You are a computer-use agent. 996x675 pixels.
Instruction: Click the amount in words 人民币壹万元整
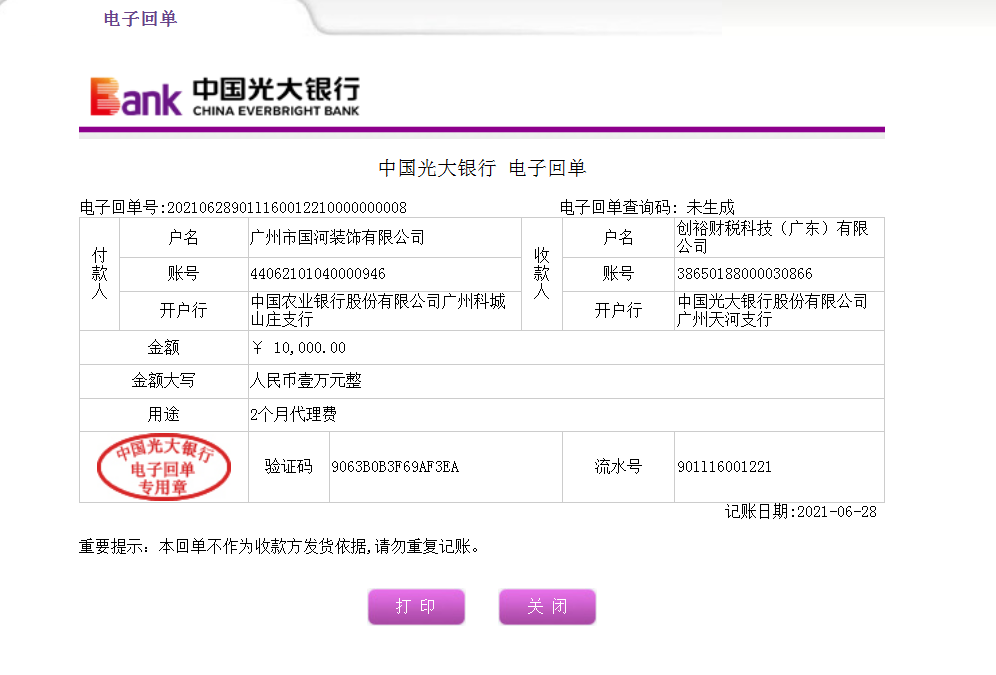pyautogui.click(x=306, y=380)
